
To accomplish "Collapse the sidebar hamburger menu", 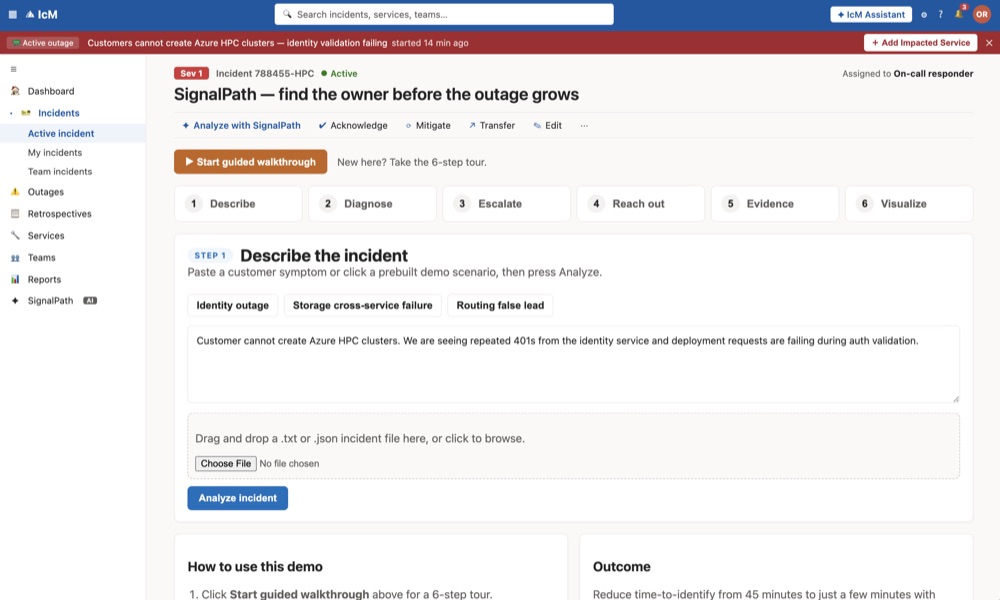I will tap(13, 69).
